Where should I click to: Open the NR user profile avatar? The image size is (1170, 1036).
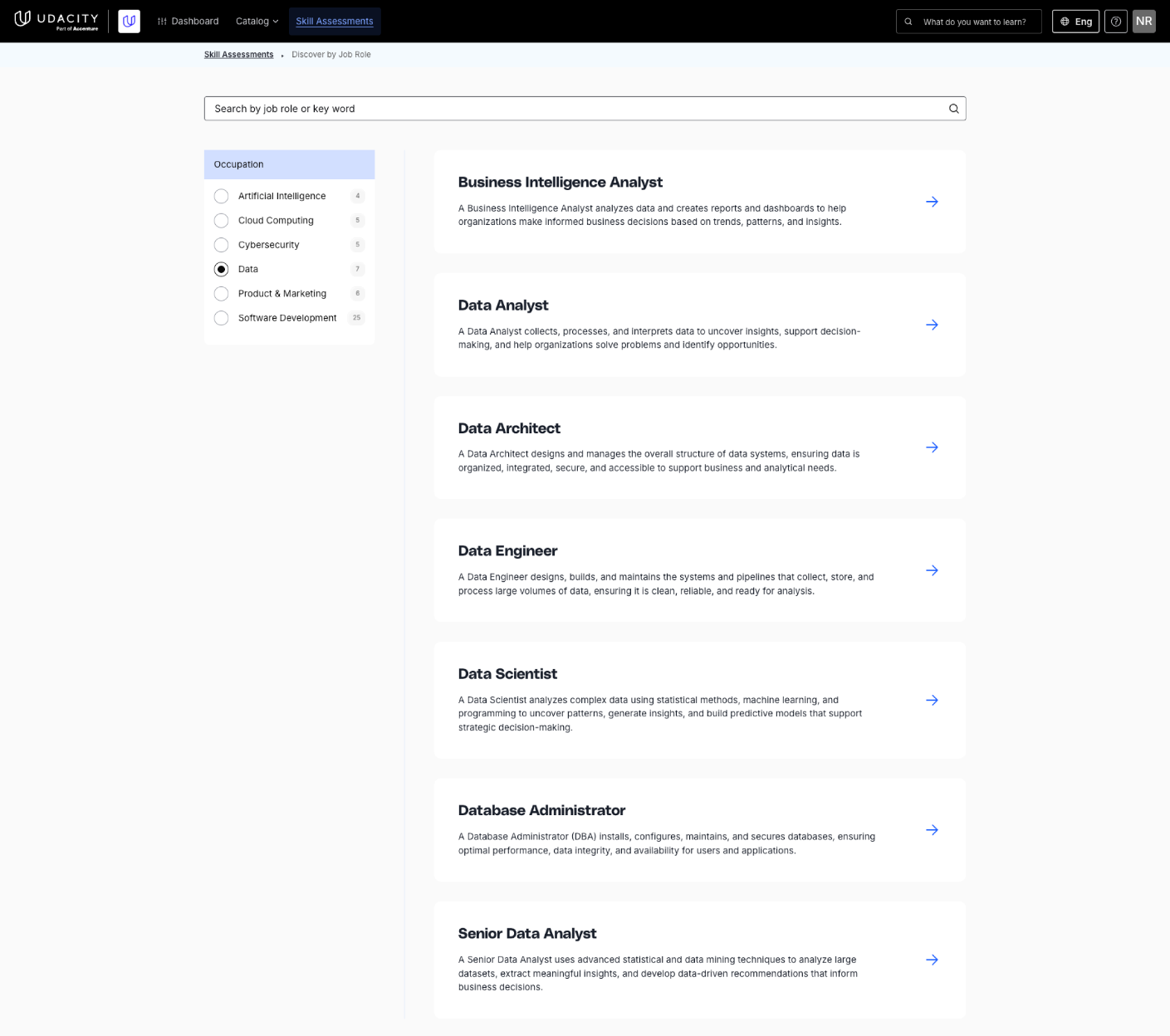pos(1144,22)
